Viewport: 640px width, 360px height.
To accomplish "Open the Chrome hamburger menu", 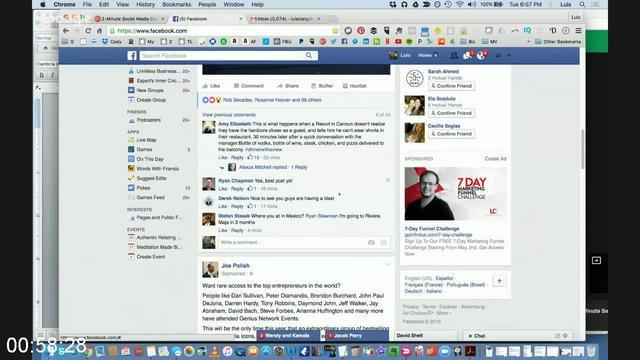I will pos(578,31).
